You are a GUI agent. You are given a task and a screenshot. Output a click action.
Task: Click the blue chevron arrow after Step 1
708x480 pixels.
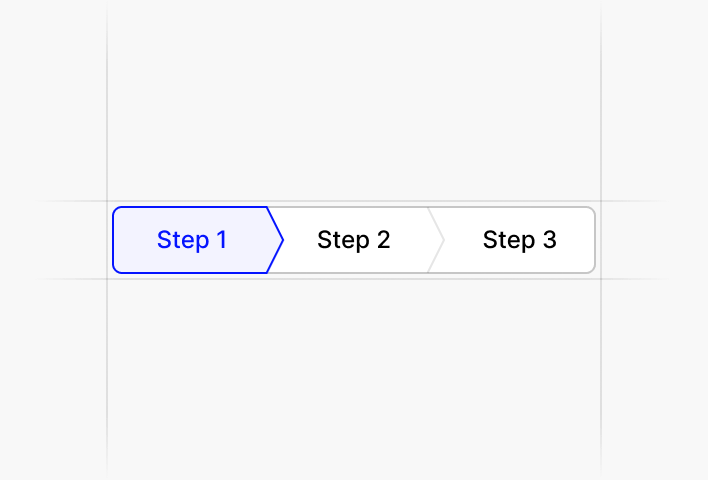[x=277, y=240]
